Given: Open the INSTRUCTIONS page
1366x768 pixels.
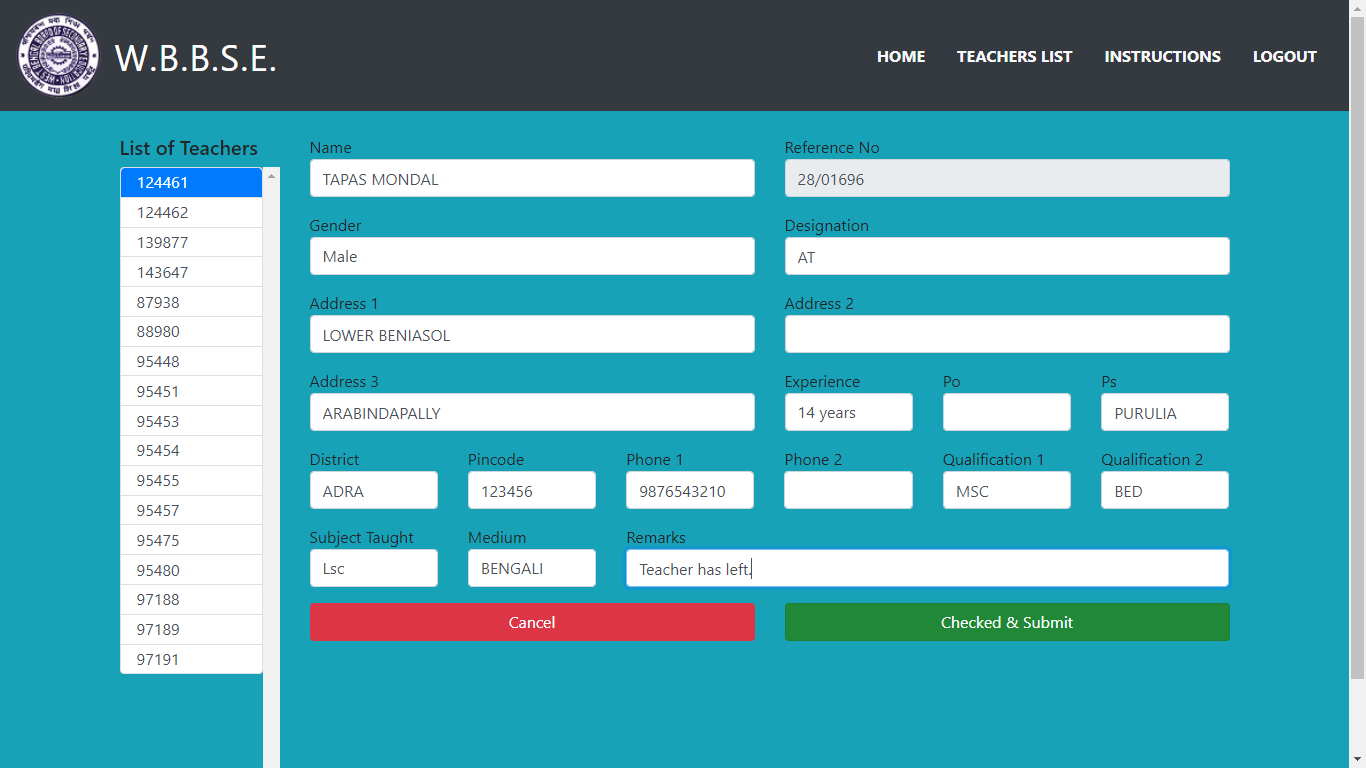Looking at the screenshot, I should (1162, 57).
